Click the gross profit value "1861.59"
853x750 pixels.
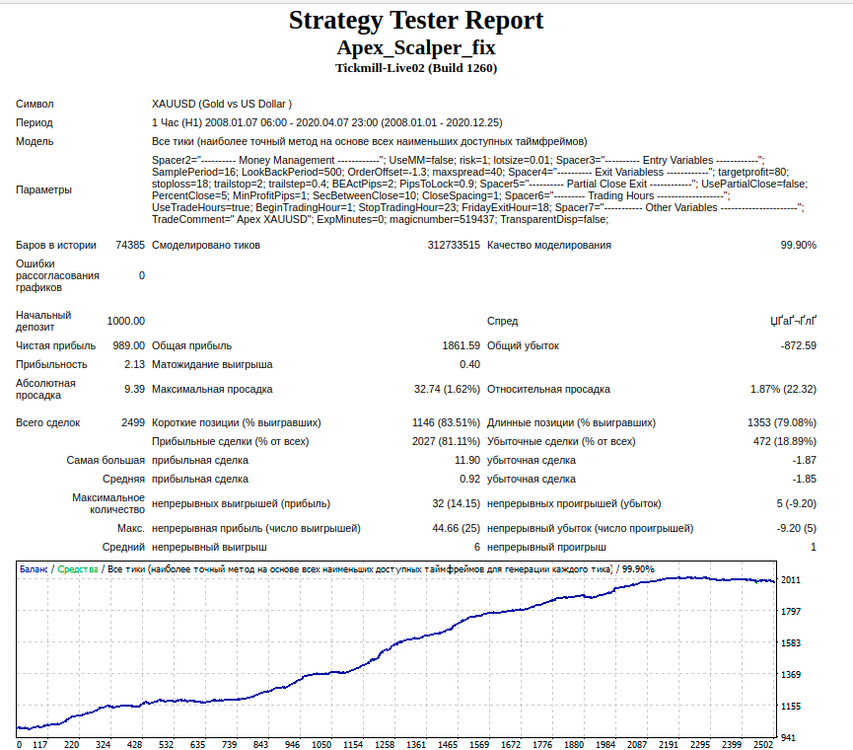461,346
